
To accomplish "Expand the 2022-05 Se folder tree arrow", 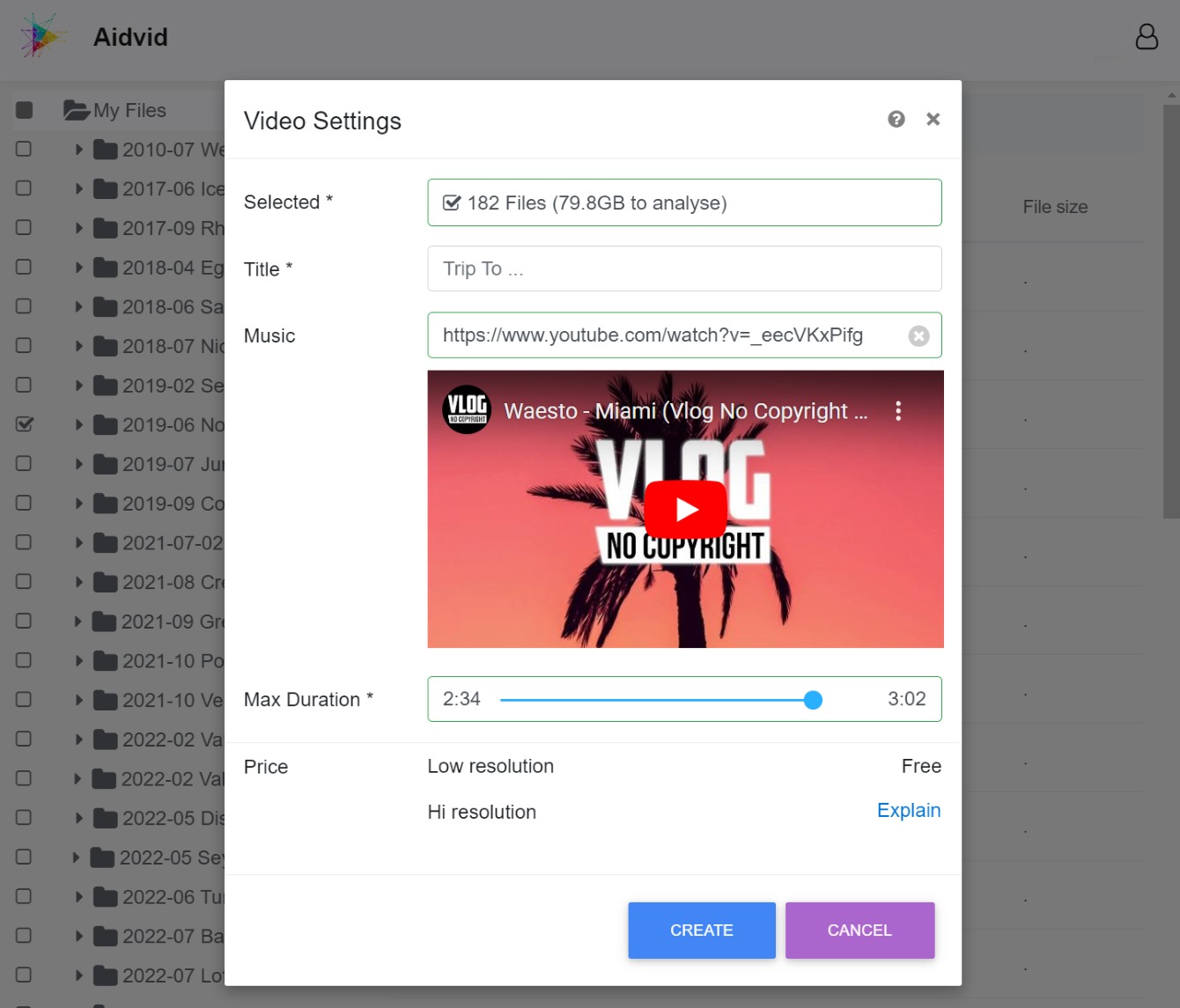I will [76, 857].
